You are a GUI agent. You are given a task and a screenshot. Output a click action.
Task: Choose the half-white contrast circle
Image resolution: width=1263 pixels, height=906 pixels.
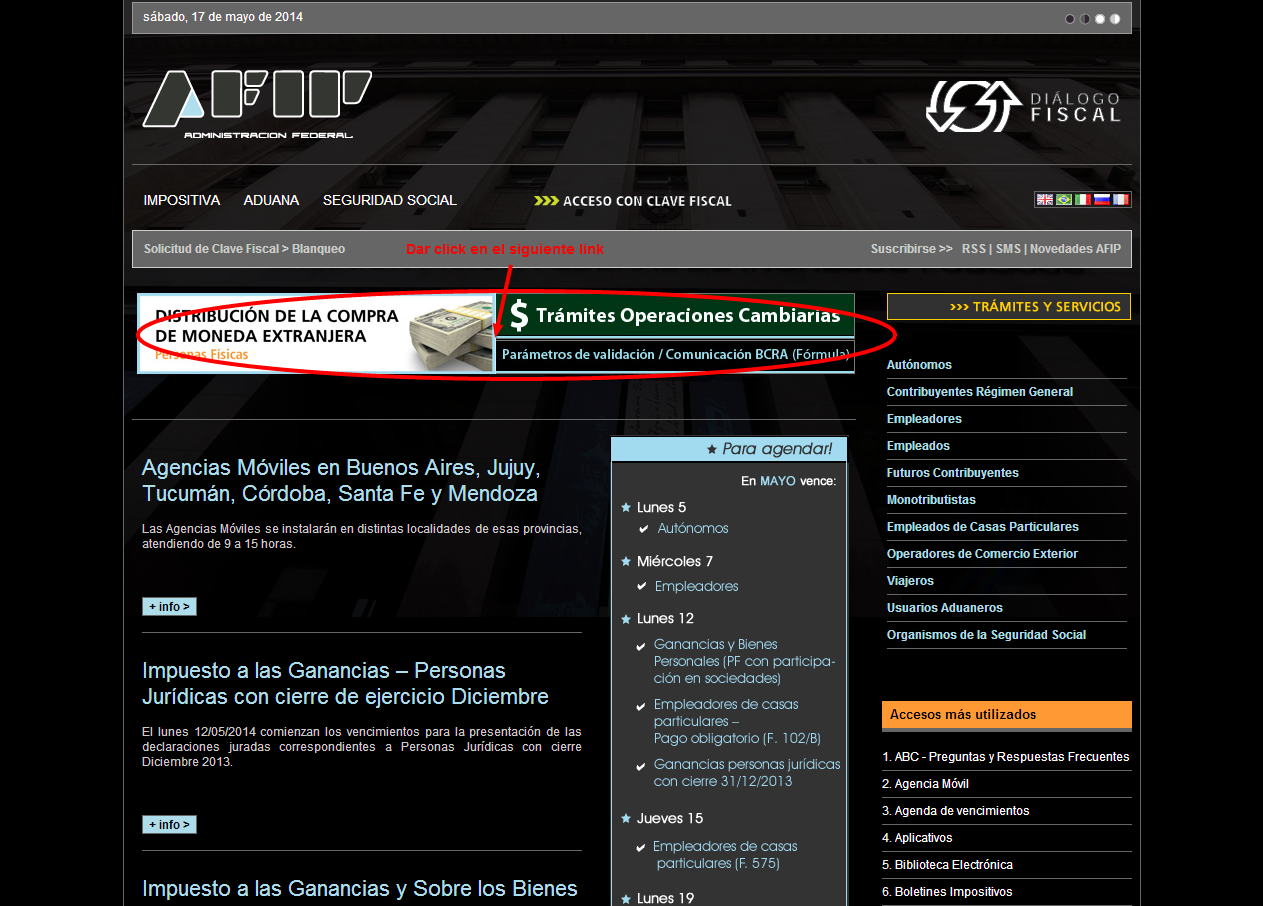pos(1115,18)
